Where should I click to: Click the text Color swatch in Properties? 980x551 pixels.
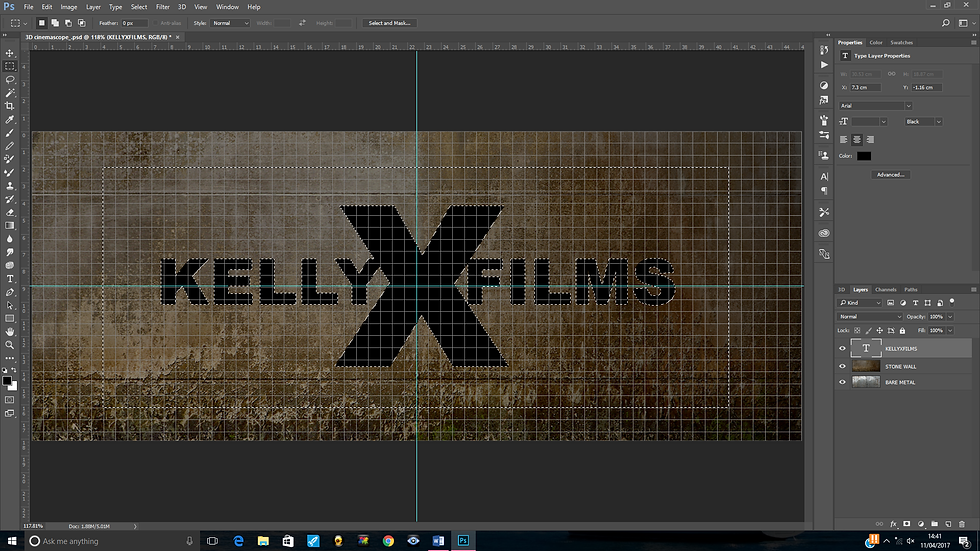[x=864, y=156]
